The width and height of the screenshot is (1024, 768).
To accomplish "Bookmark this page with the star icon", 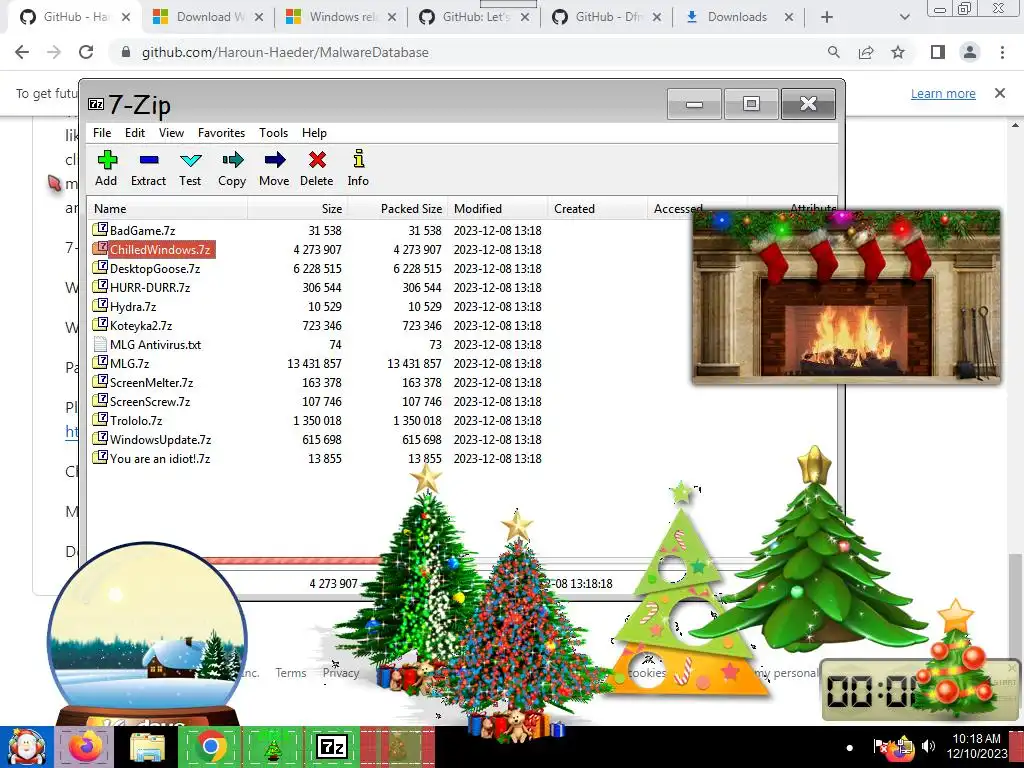I will pos(898,52).
